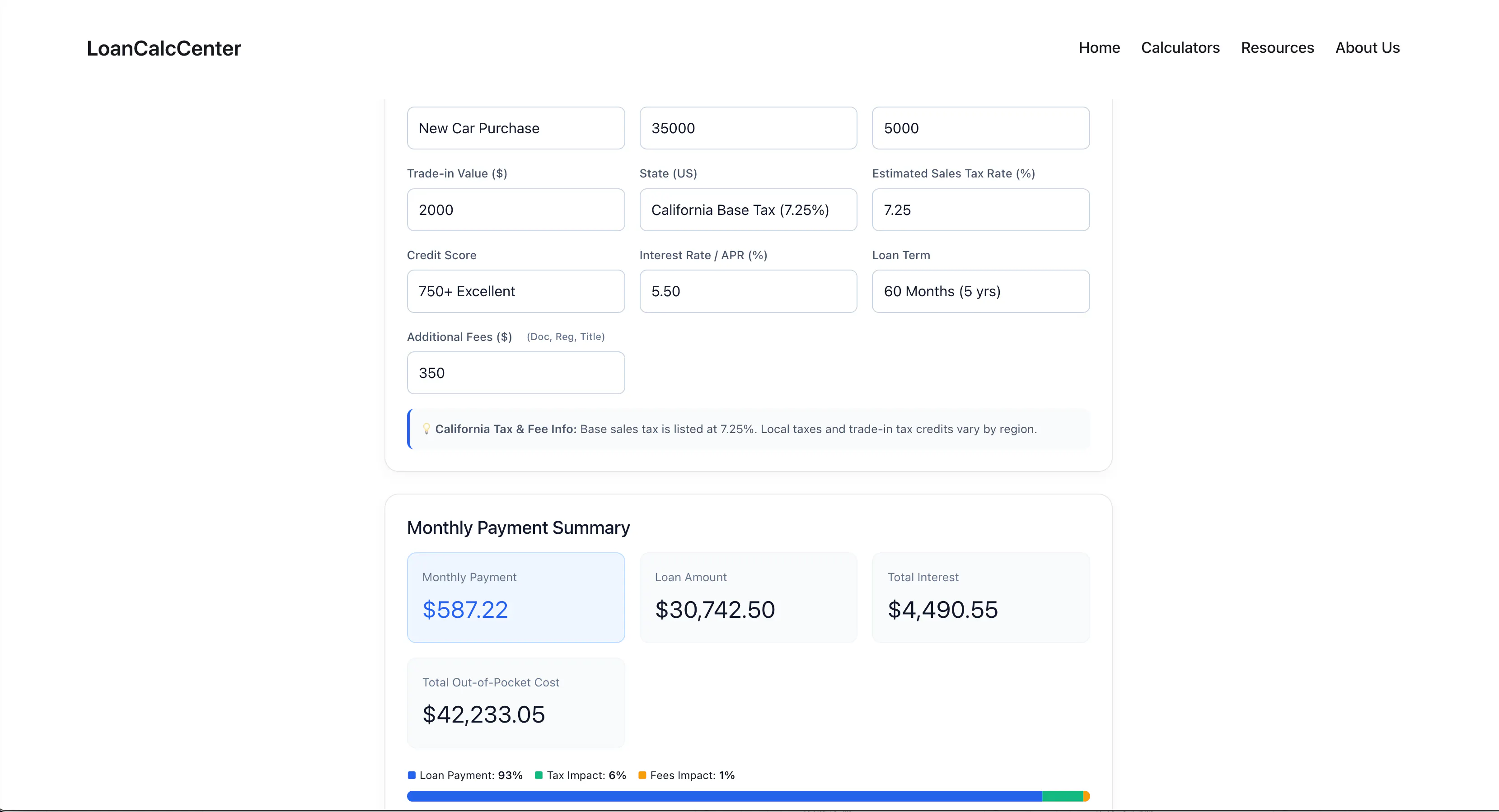1499x812 pixels.
Task: Expand the Credit Score dropdown
Action: coord(515,291)
